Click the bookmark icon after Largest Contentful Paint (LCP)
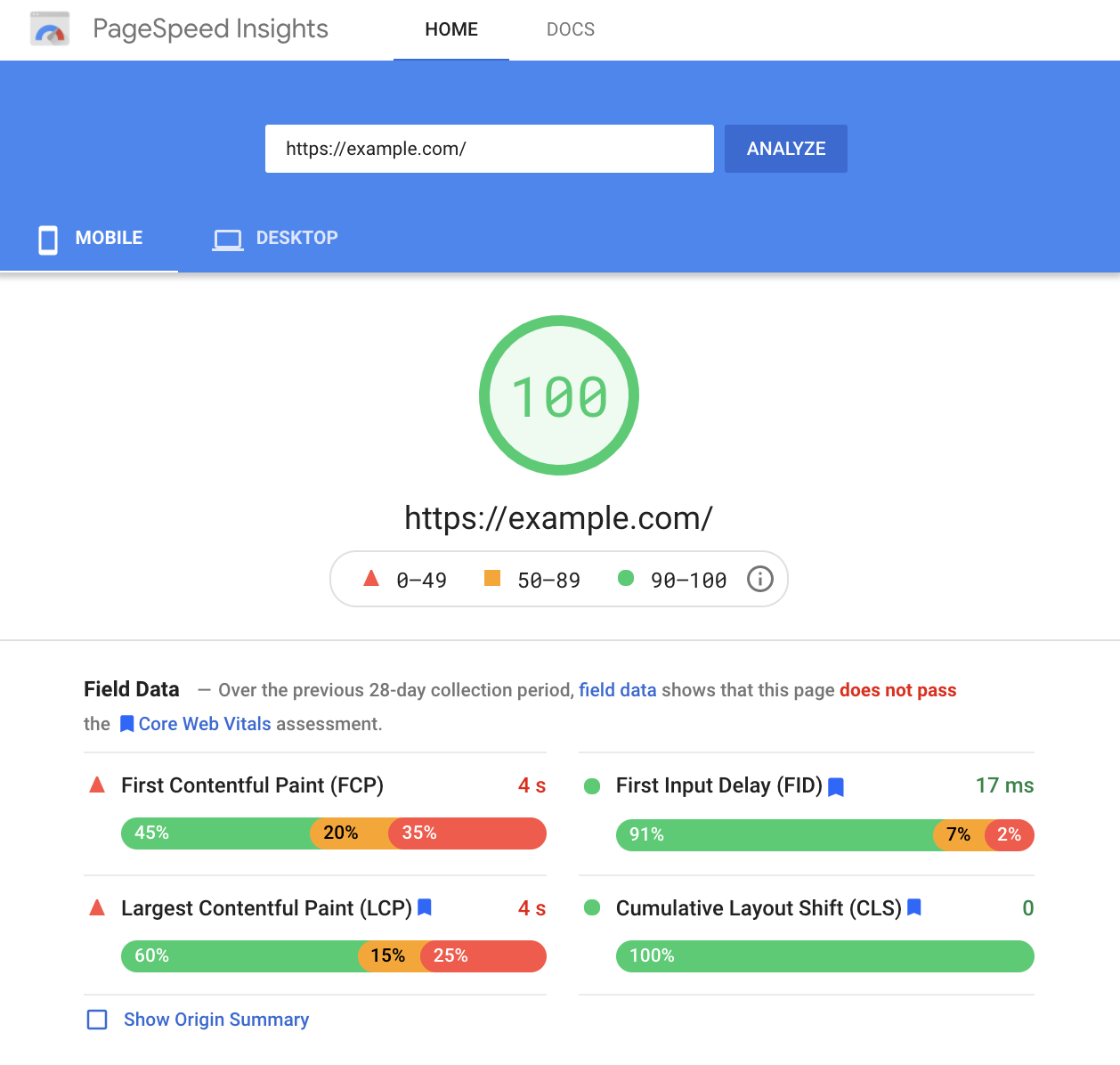 [425, 907]
